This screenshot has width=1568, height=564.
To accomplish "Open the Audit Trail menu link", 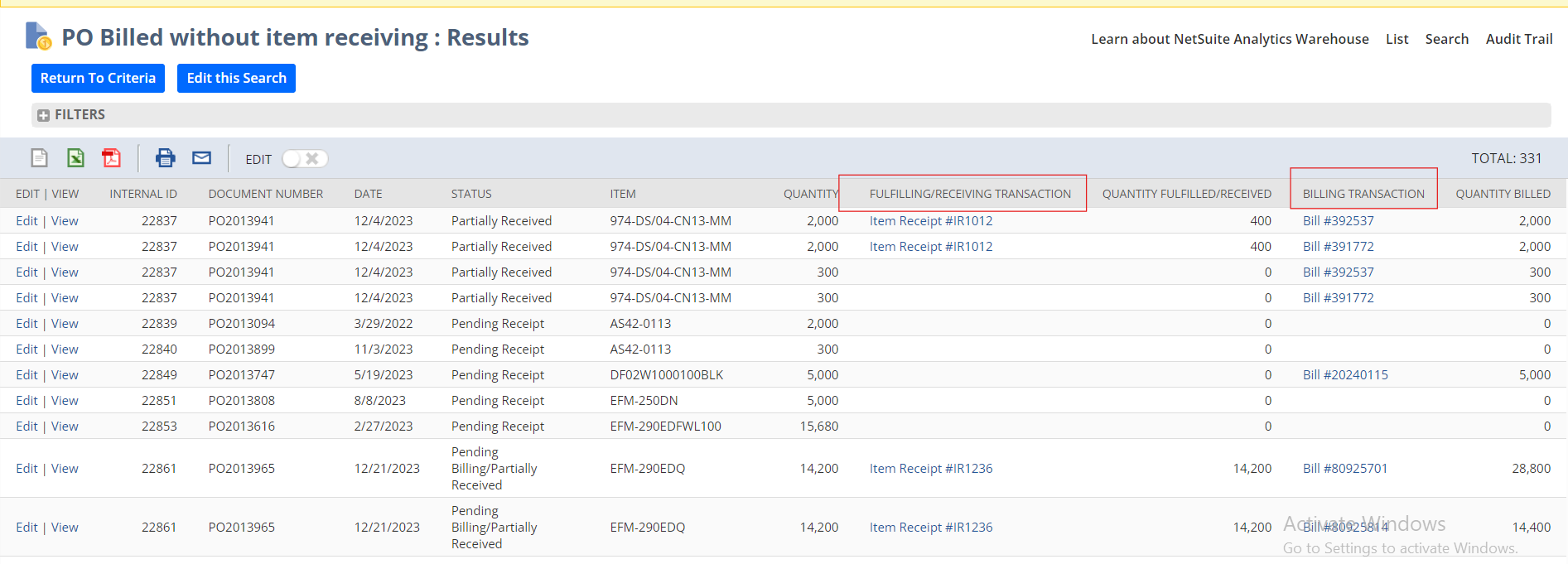I will [x=1518, y=39].
